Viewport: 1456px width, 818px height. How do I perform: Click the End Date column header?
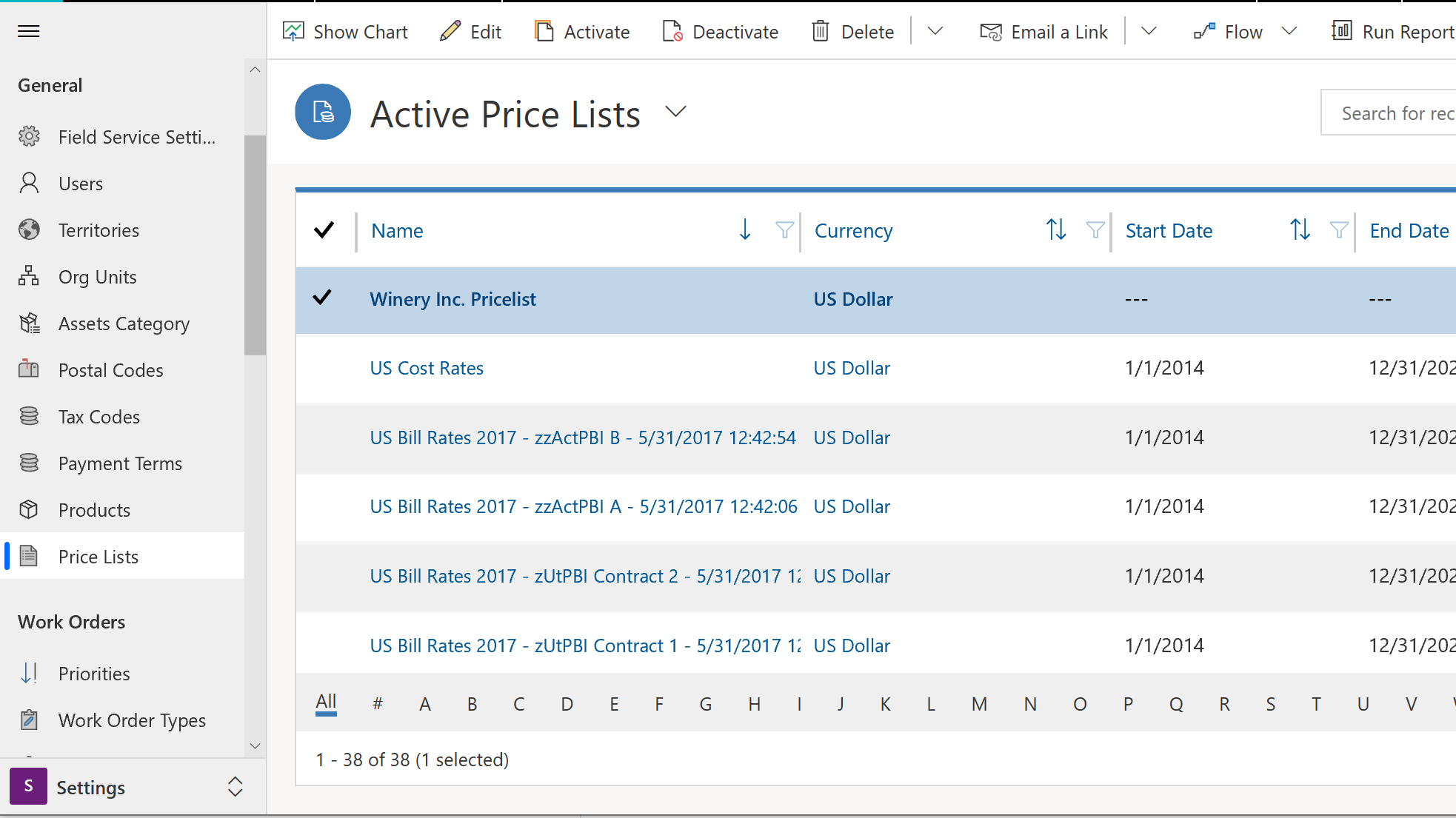1409,230
